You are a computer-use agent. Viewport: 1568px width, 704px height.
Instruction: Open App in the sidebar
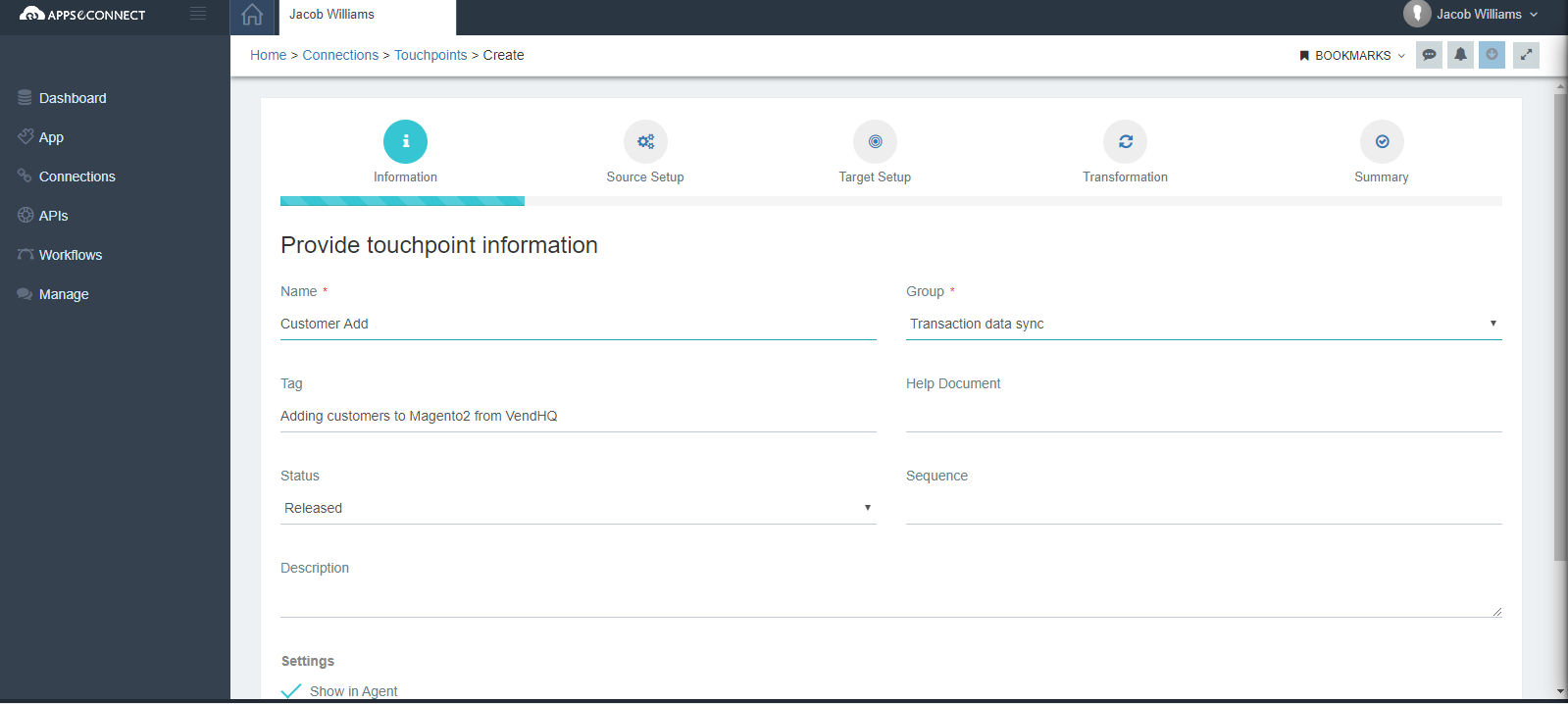click(x=51, y=137)
